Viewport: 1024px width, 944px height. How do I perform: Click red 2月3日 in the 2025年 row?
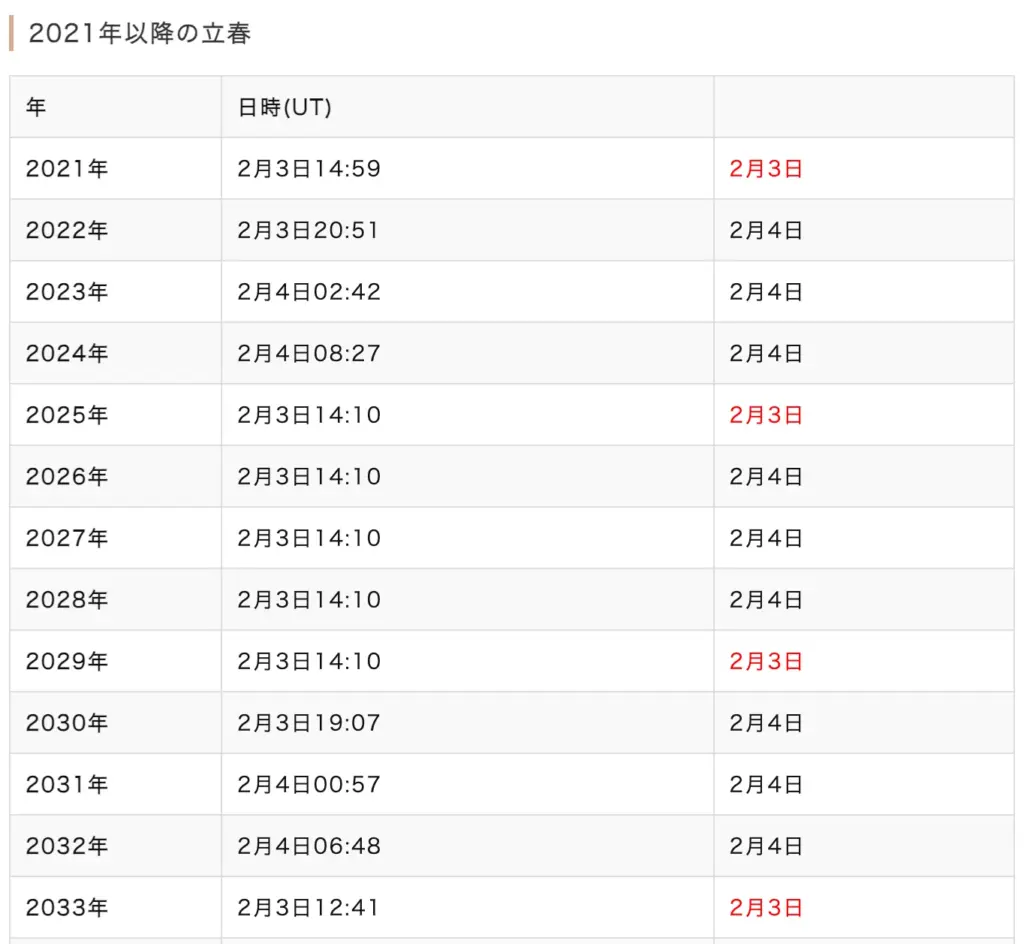coord(766,415)
